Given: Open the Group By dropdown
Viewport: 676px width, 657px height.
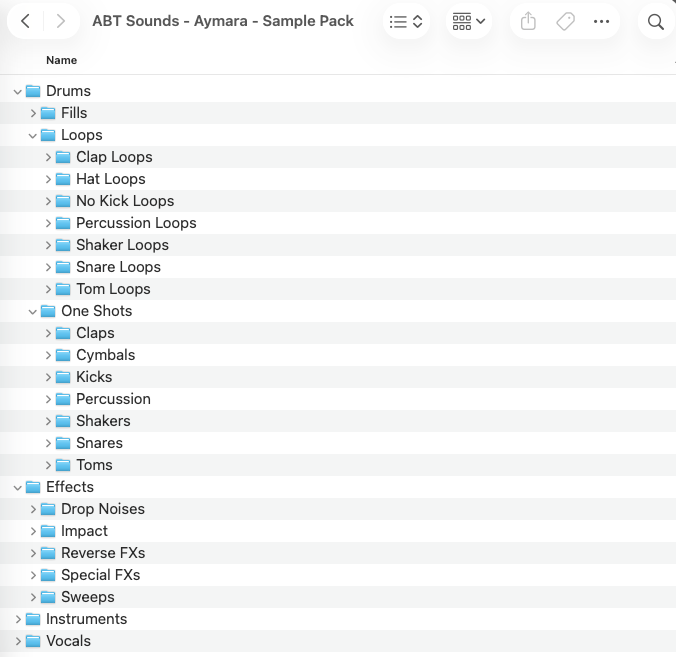Looking at the screenshot, I should coord(468,21).
